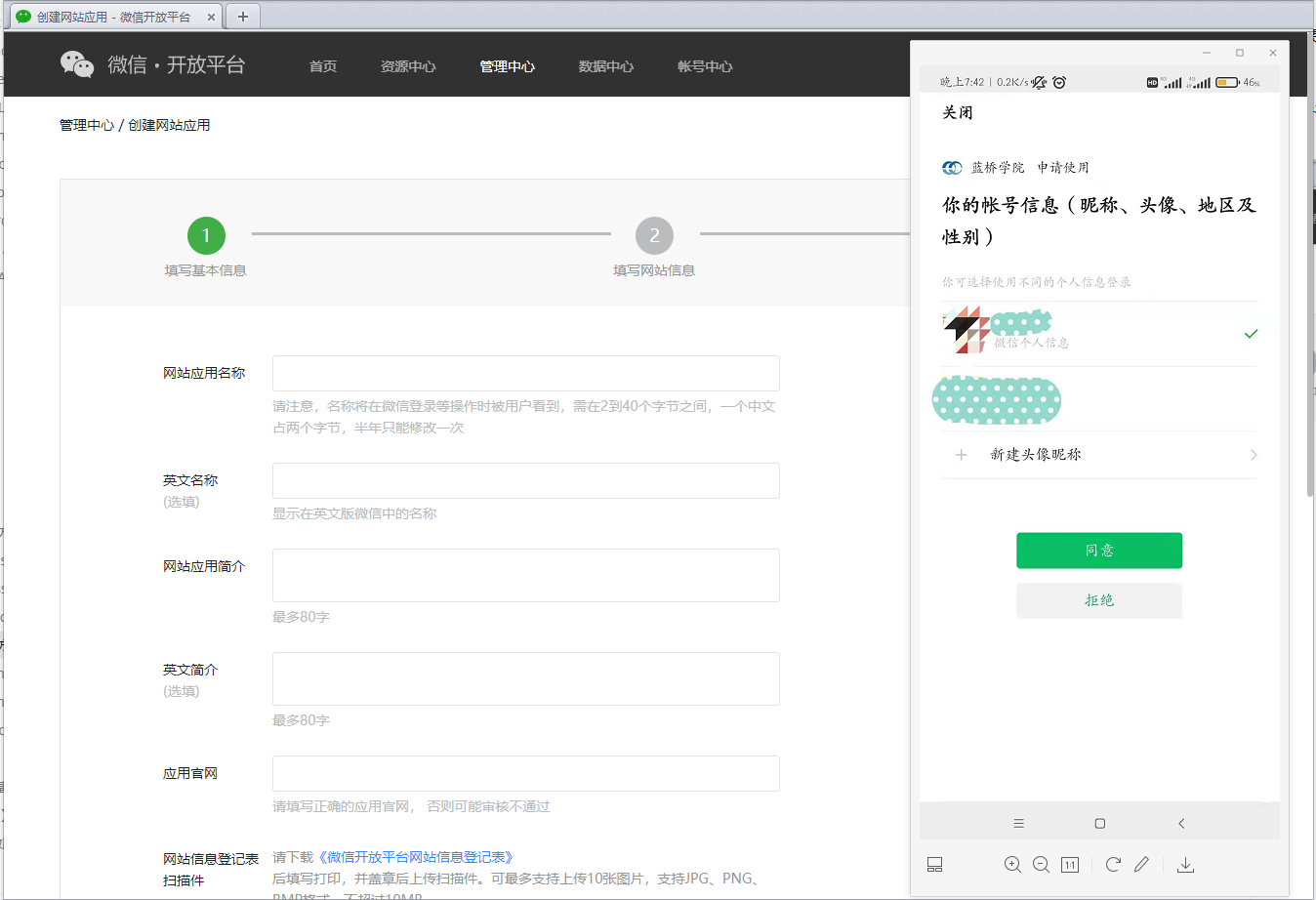1316x900 pixels.
Task: Open the 数据中心 menu
Action: point(605,66)
